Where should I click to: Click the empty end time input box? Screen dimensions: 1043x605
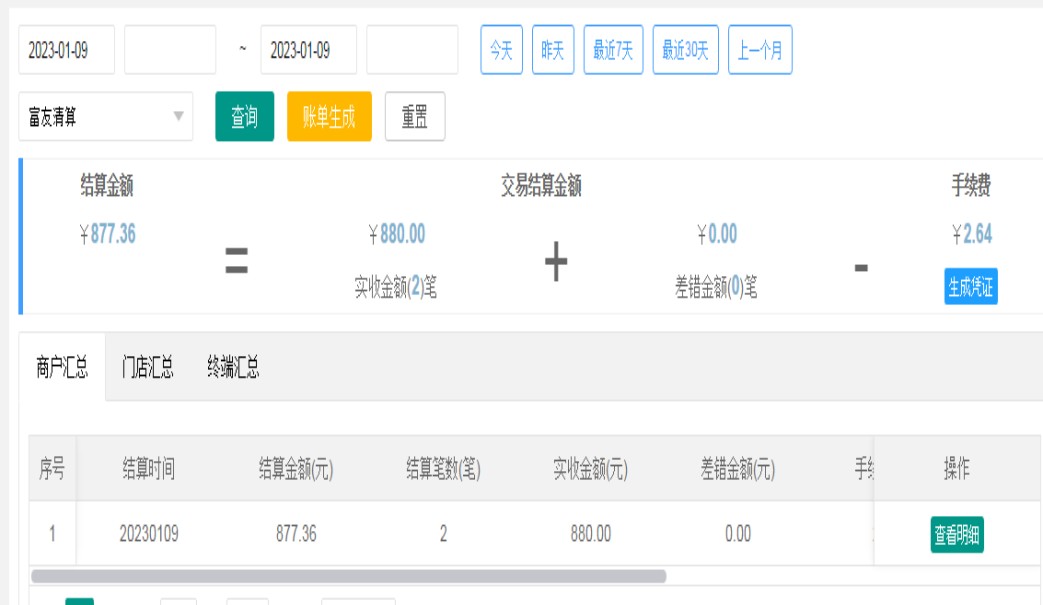pyautogui.click(x=412, y=50)
